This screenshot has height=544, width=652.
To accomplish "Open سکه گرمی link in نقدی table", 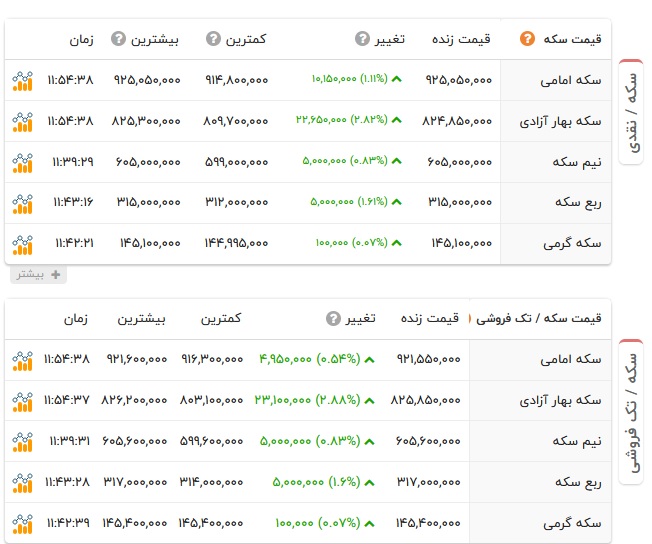I will [x=572, y=243].
